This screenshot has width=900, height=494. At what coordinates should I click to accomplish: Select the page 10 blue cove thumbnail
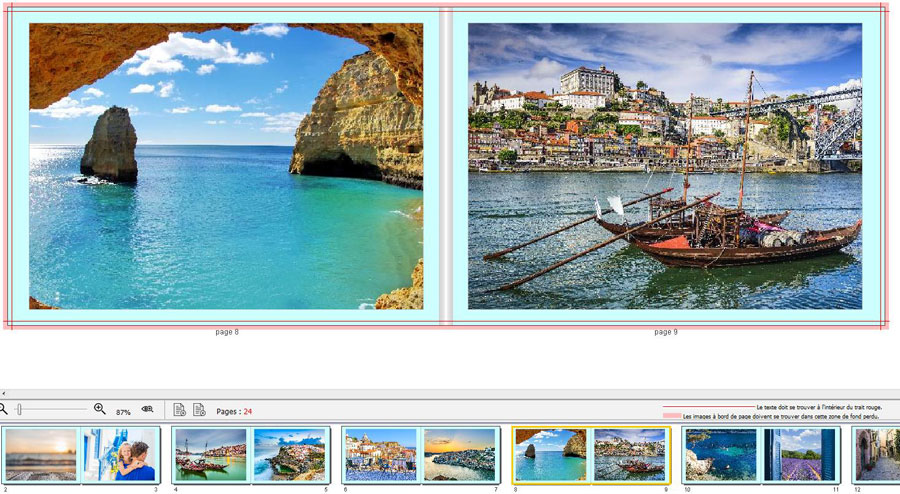click(x=720, y=455)
